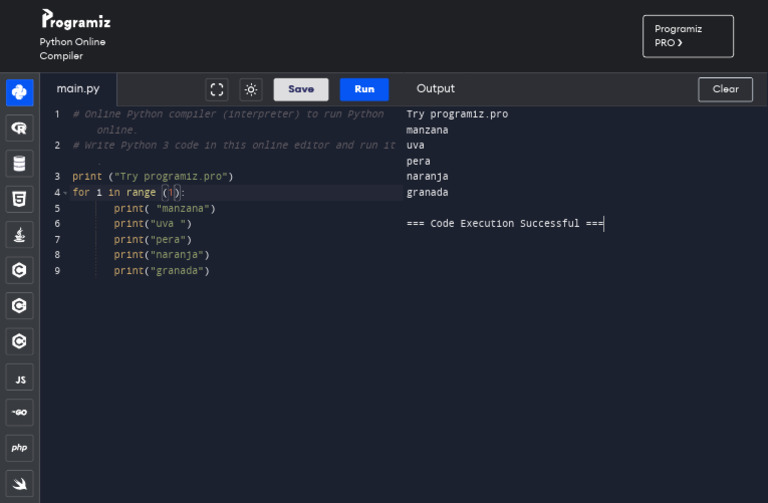Click 'naranja' in the output panel

coord(427,176)
